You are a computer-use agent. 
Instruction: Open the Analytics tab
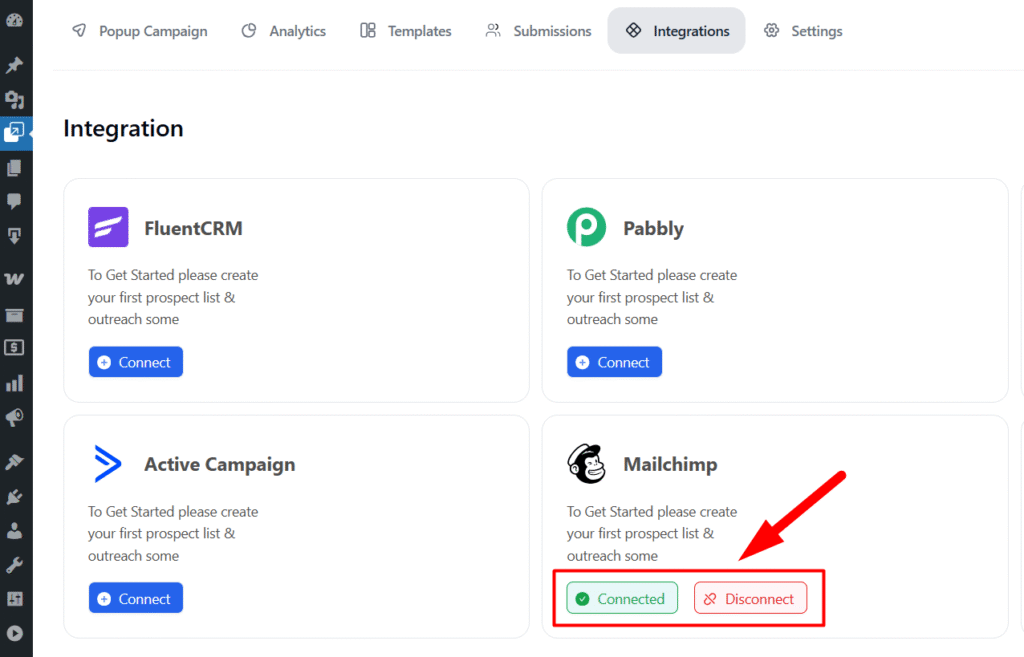point(284,31)
